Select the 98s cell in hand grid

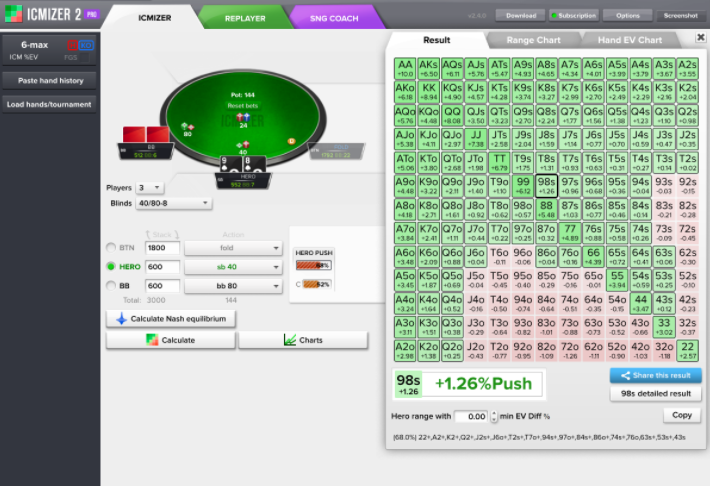pyautogui.click(x=546, y=186)
